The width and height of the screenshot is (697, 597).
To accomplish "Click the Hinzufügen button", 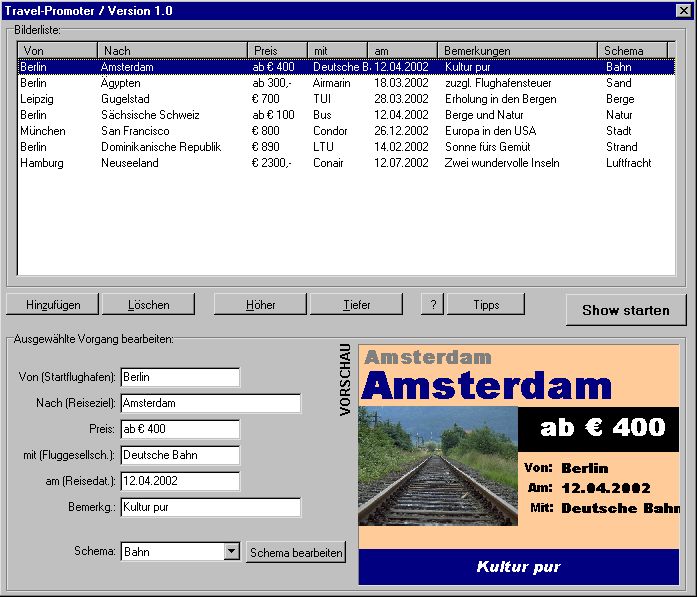I will click(x=53, y=305).
